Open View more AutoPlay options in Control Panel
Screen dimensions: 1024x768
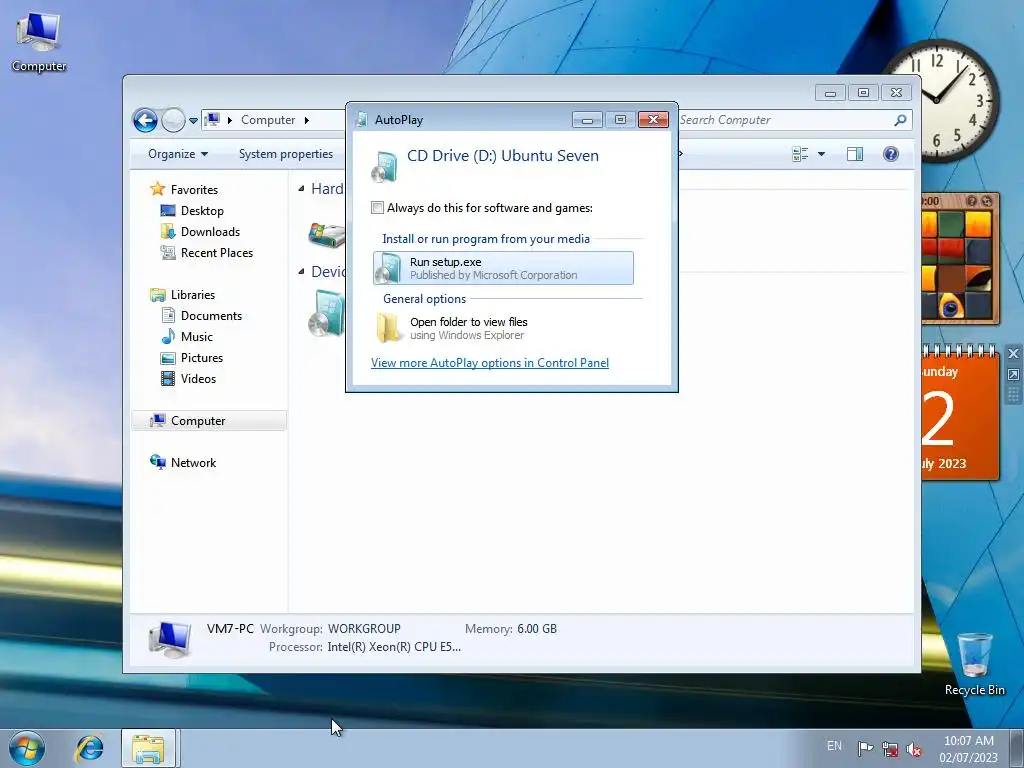[490, 363]
